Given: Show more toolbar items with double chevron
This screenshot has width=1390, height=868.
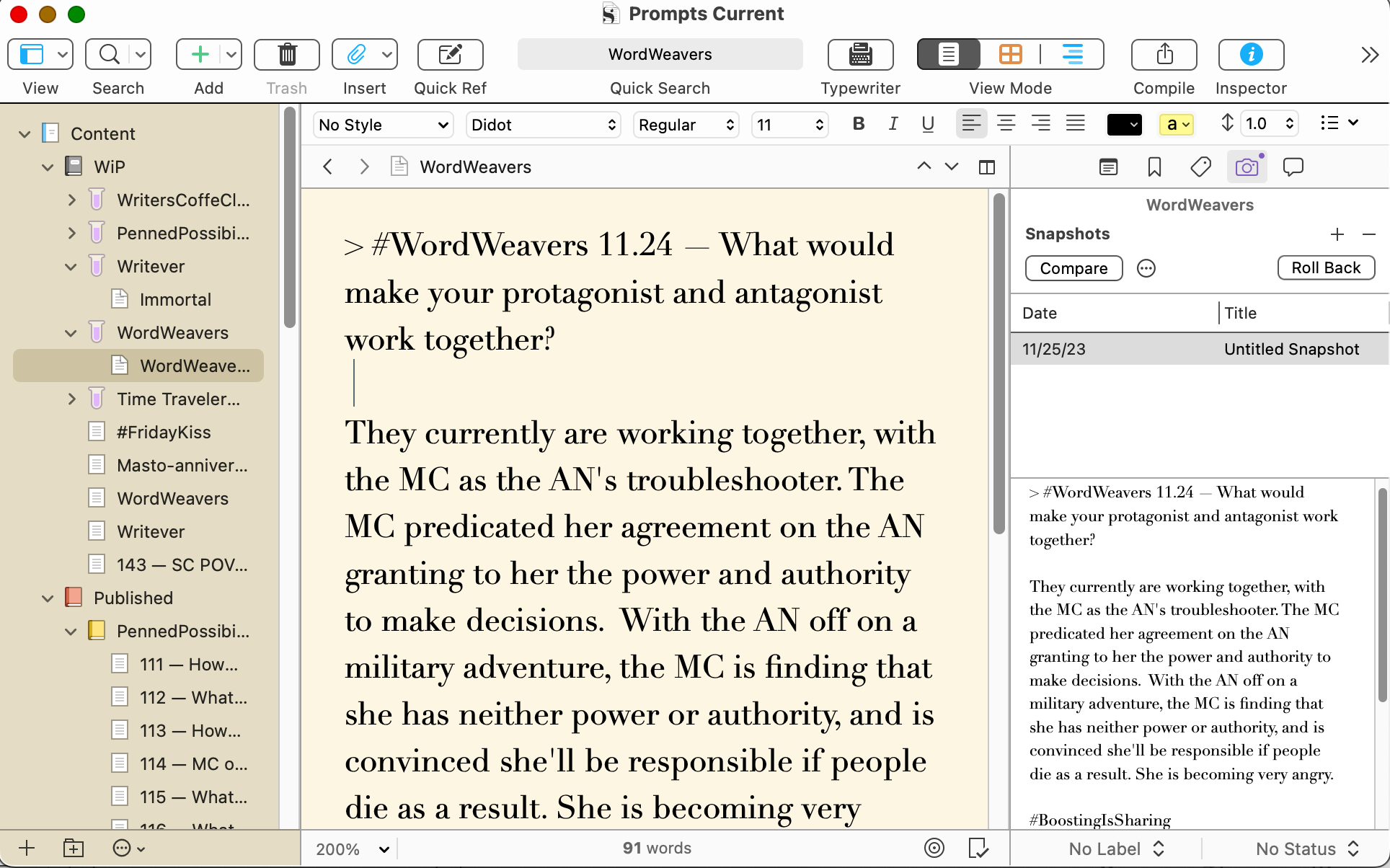Looking at the screenshot, I should click(x=1370, y=55).
